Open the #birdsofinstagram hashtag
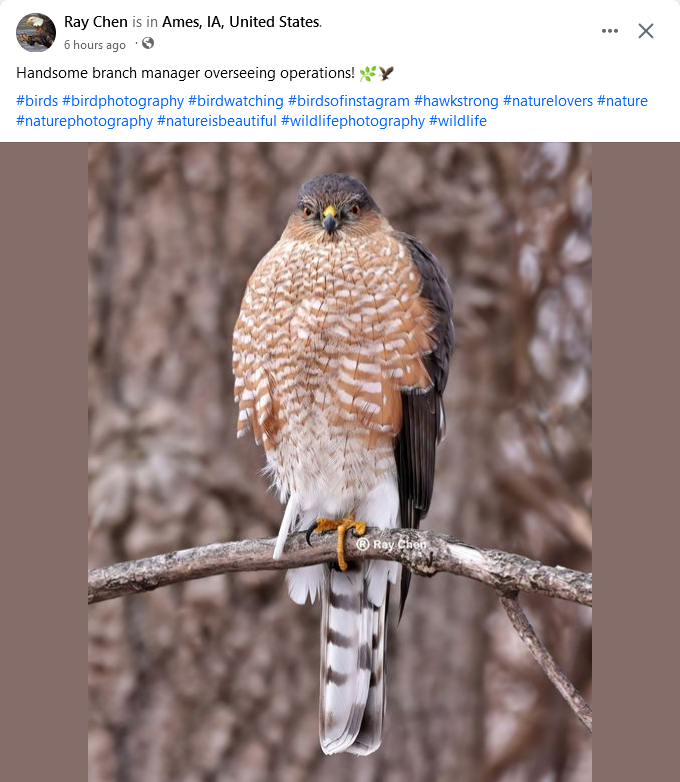This screenshot has height=782, width=680. pyautogui.click(x=349, y=101)
